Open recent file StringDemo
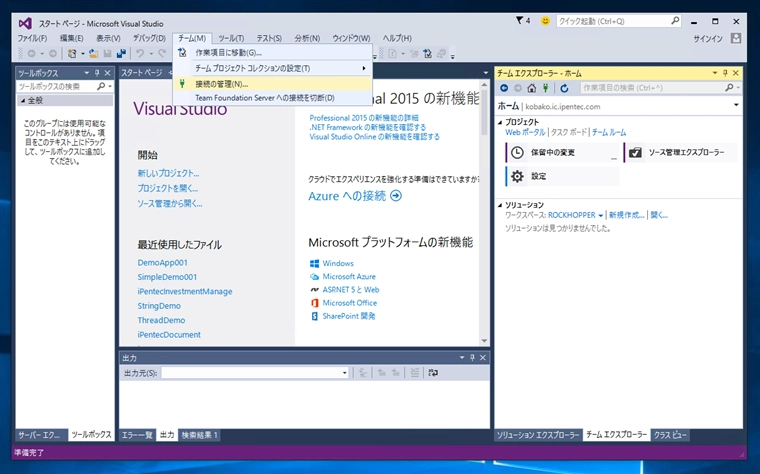 (159, 306)
